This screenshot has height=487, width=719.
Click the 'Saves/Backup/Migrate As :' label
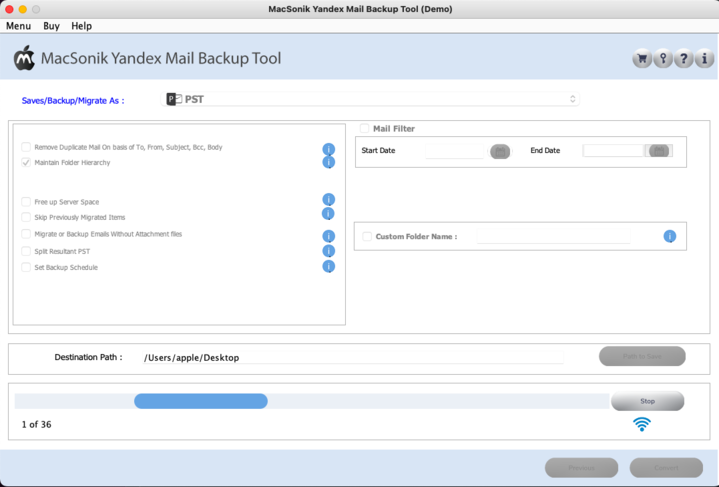point(73,100)
